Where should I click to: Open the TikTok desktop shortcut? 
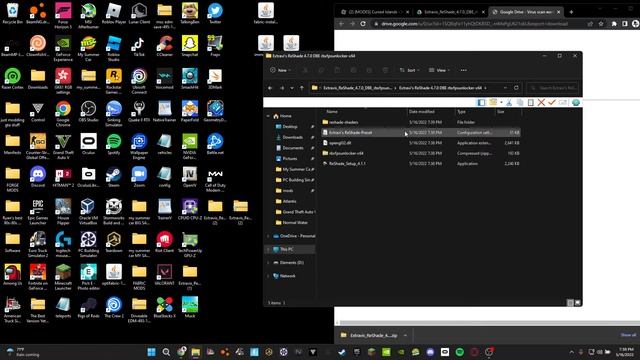[x=139, y=46]
